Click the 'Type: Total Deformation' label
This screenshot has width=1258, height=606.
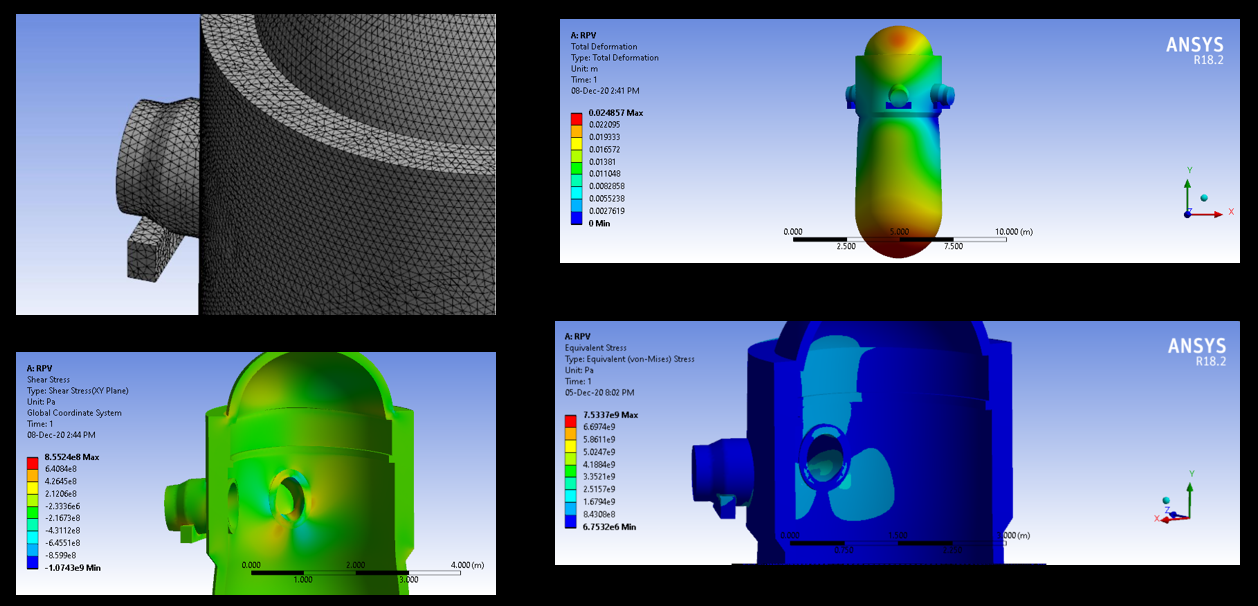point(614,58)
